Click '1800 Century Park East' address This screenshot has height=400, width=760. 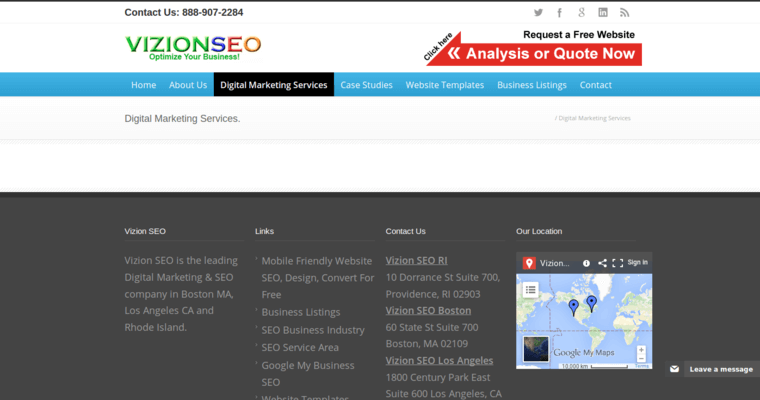[x=438, y=377]
